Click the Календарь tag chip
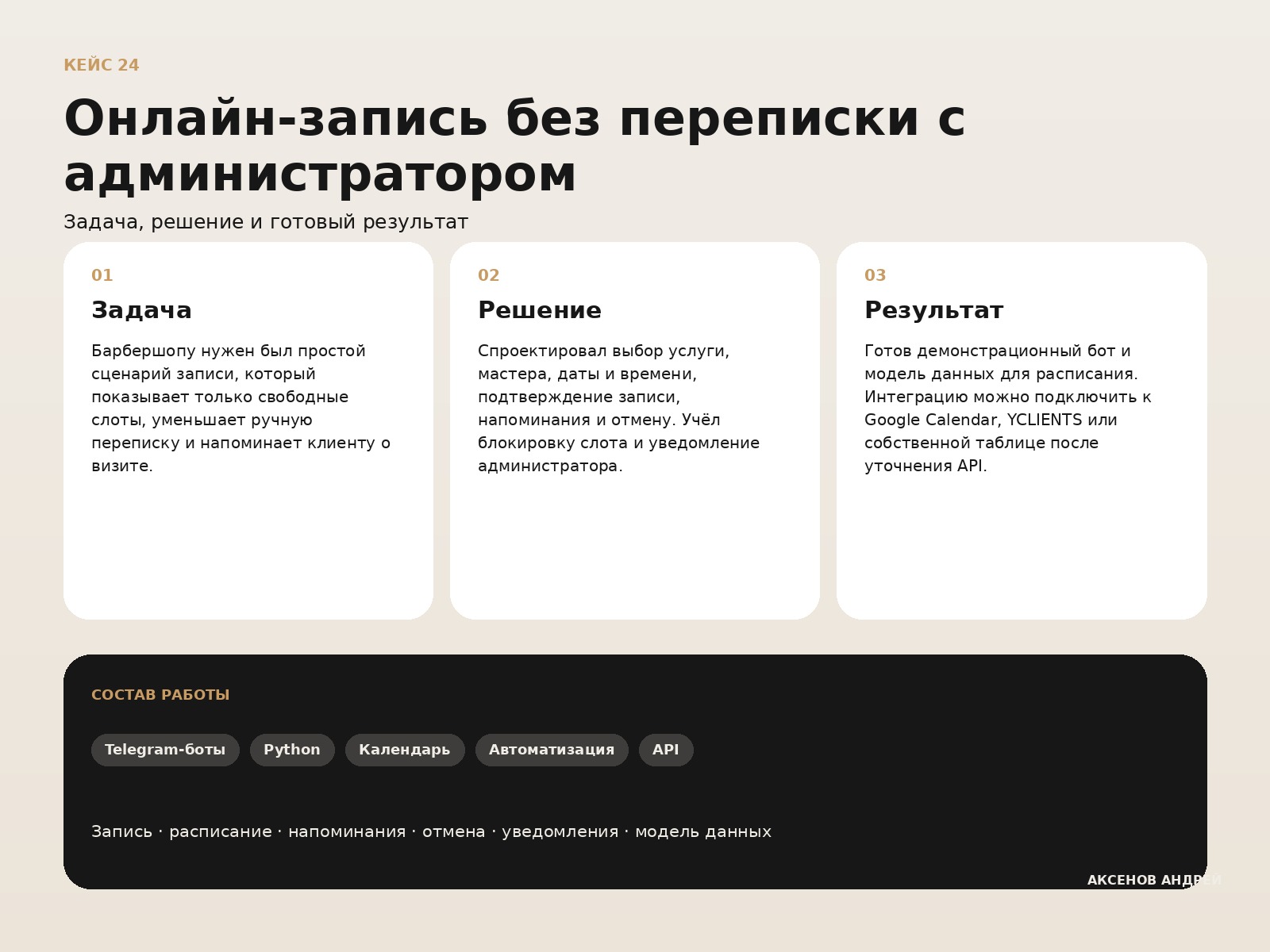This screenshot has width=1270, height=952. click(x=405, y=750)
